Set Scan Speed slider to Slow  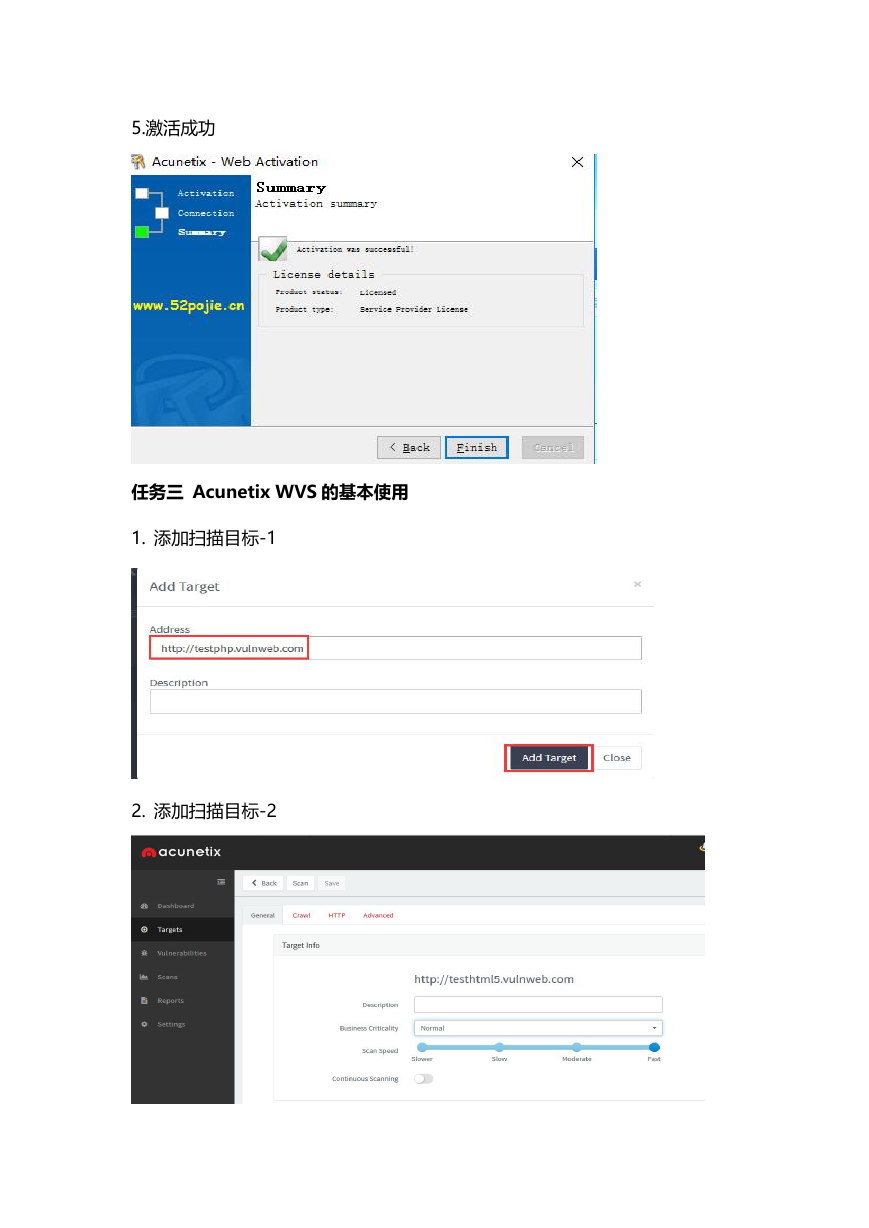pos(499,1047)
